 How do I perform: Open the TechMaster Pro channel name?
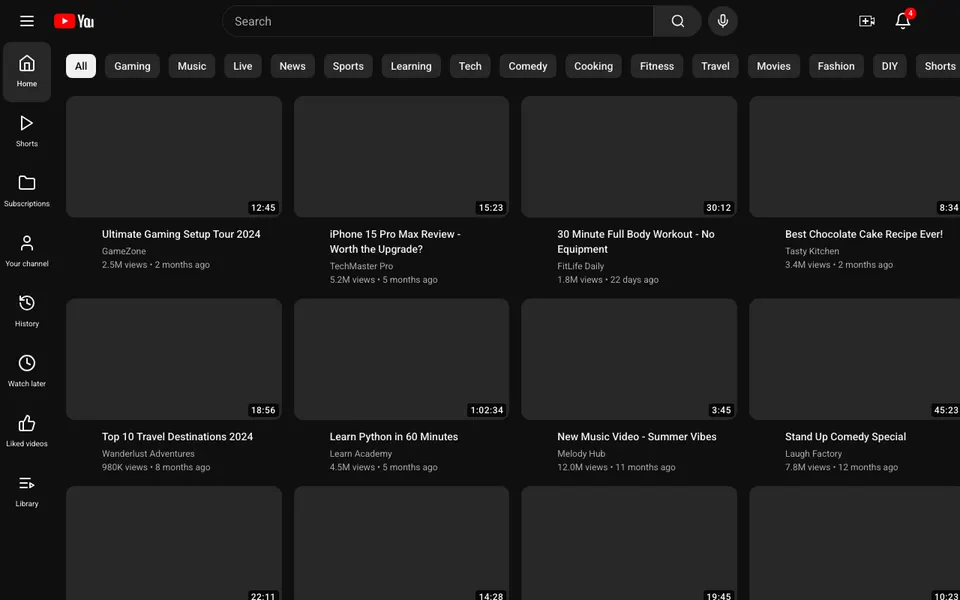tap(361, 266)
